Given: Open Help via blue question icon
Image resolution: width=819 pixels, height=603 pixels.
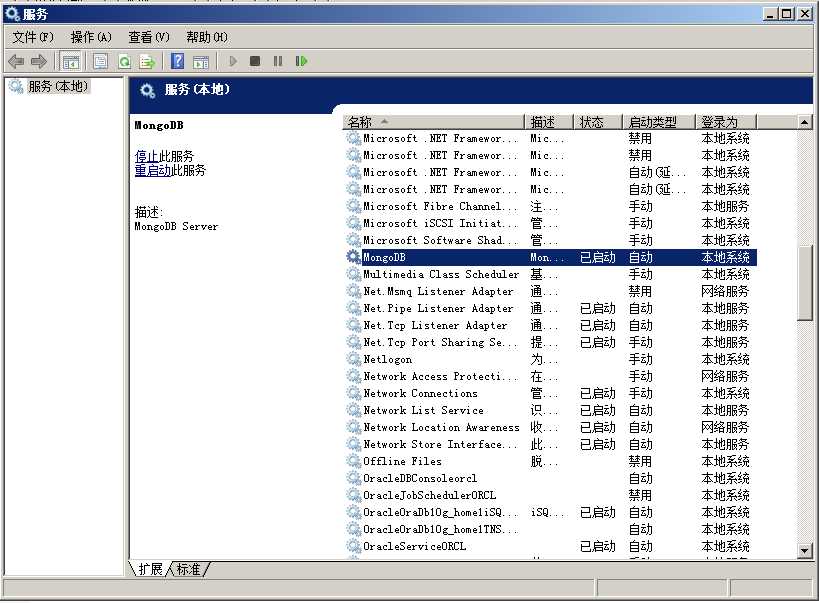Looking at the screenshot, I should (x=178, y=62).
